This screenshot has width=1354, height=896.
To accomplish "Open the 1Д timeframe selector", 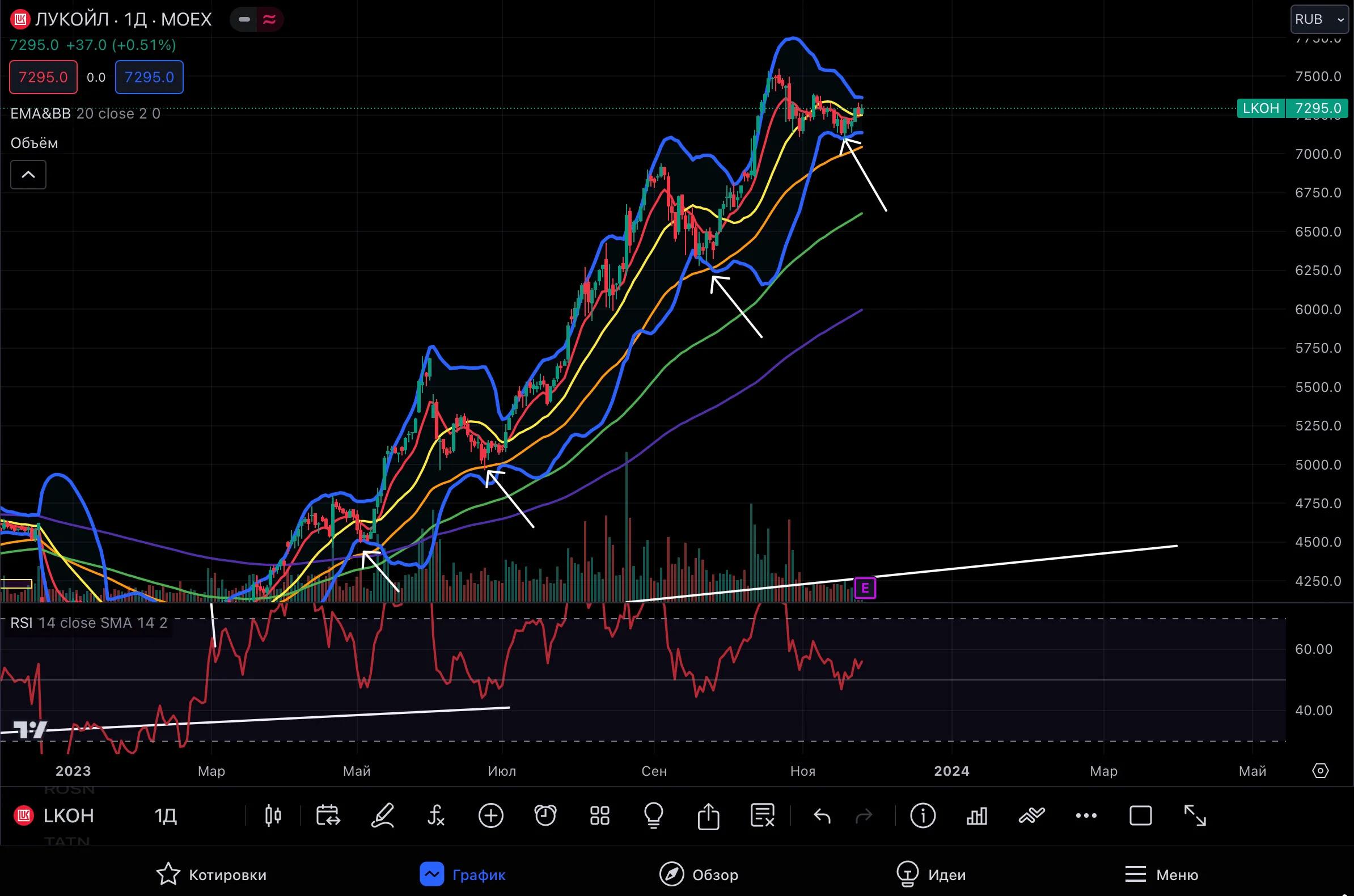I will pyautogui.click(x=166, y=815).
